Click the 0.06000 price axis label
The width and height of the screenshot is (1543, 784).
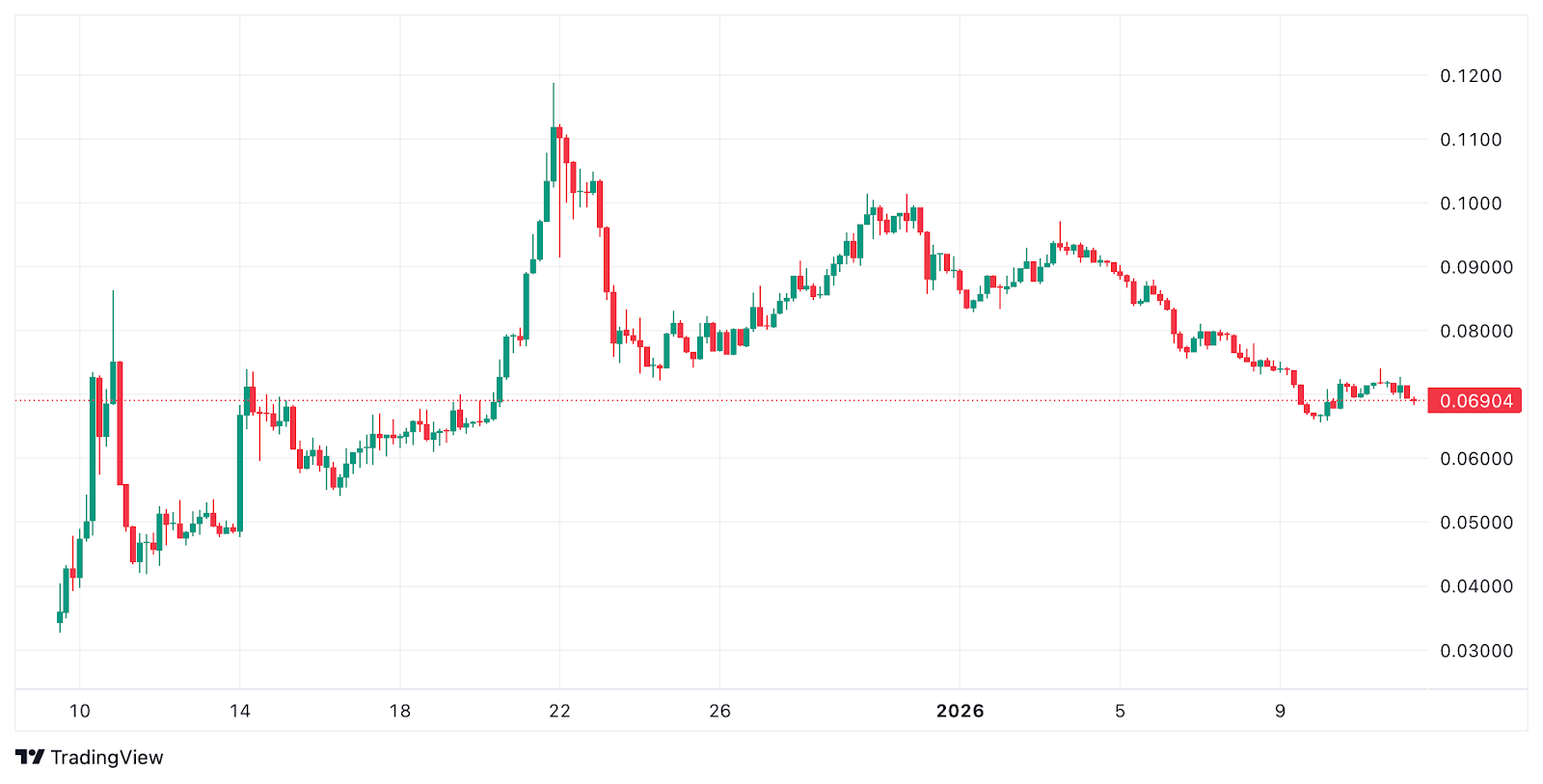tap(1475, 459)
